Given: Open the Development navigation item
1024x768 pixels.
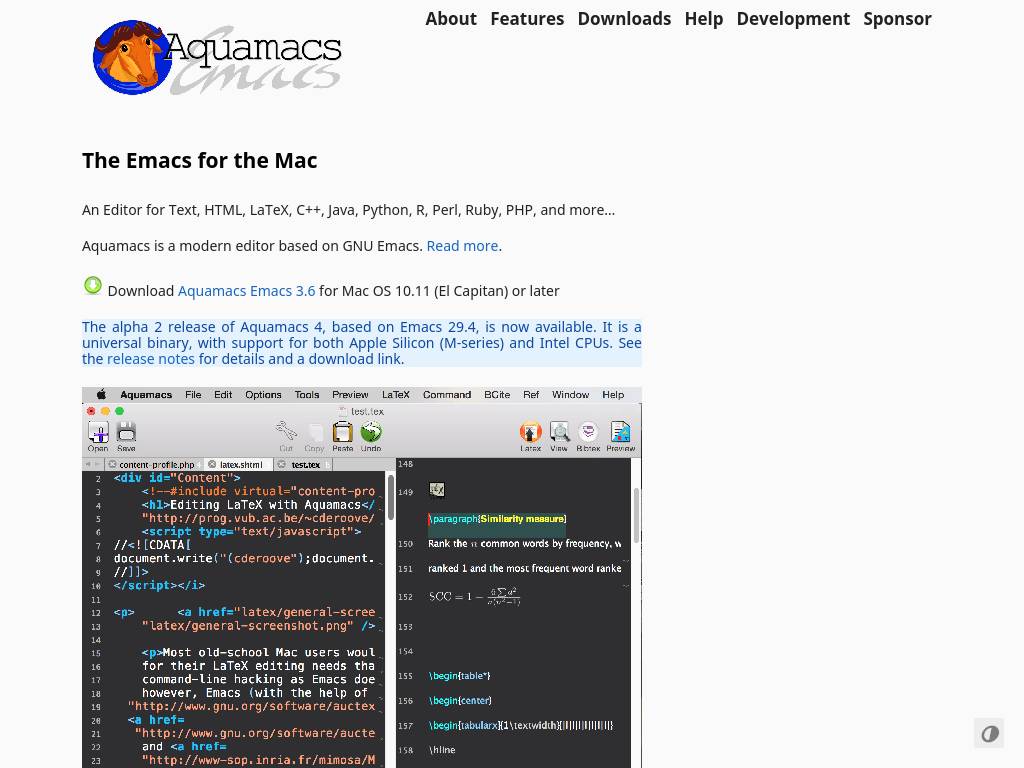Looking at the screenshot, I should tap(793, 19).
